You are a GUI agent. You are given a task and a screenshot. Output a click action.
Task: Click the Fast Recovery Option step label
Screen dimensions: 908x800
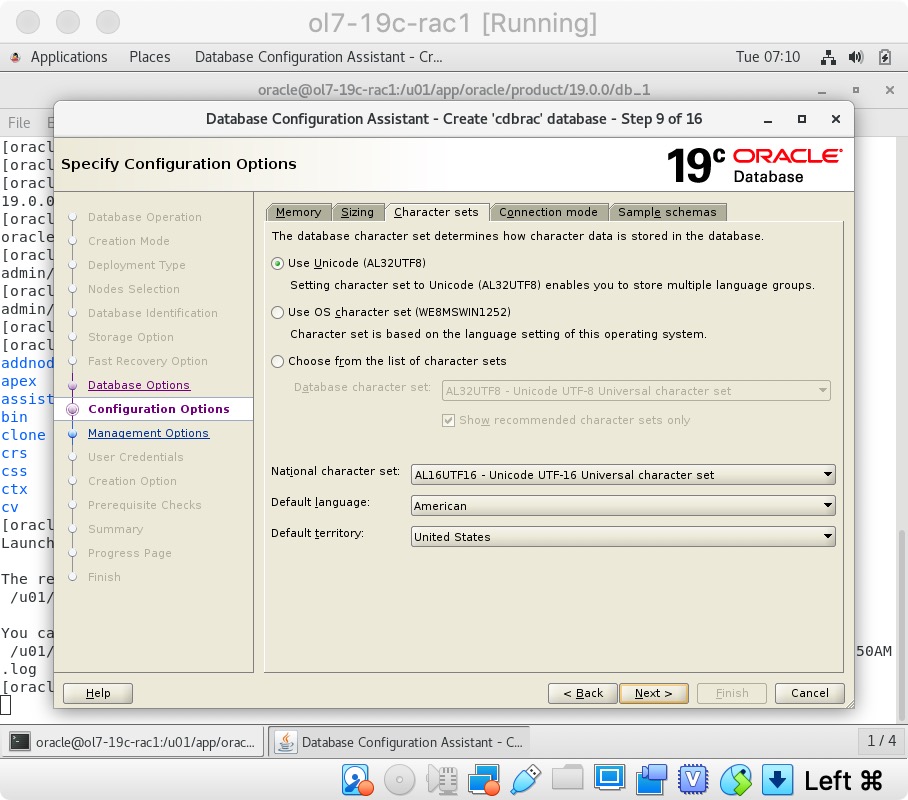pyautogui.click(x=148, y=361)
